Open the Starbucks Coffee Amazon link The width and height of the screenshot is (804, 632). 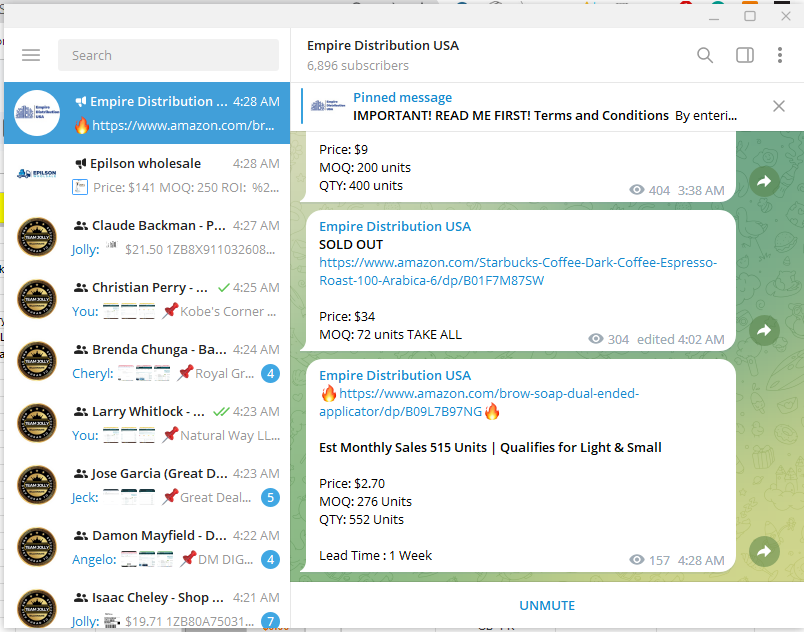(518, 271)
